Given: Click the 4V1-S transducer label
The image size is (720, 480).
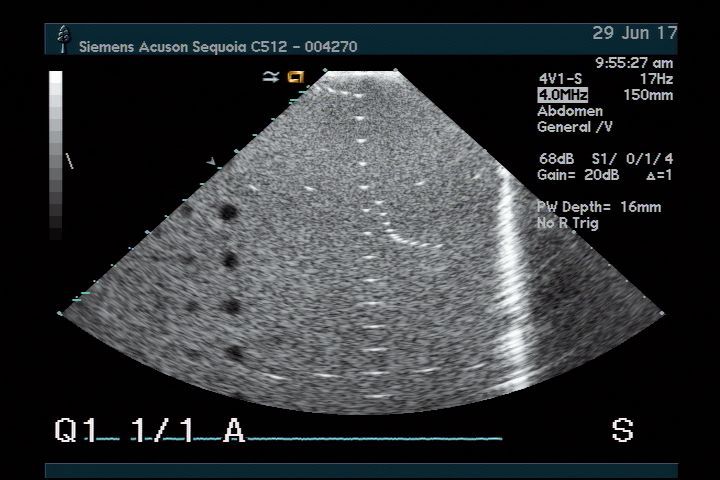Looking at the screenshot, I should [560, 79].
